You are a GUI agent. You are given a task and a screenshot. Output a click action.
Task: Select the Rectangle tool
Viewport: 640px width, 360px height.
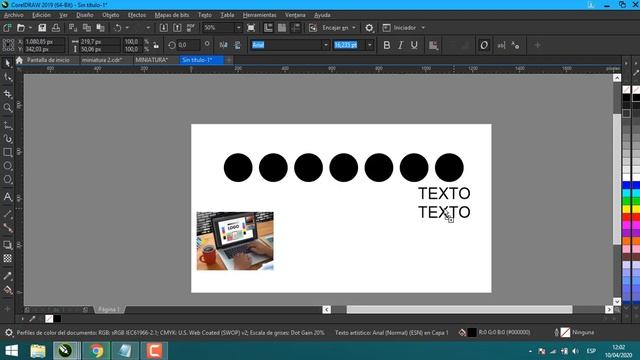(x=7, y=152)
